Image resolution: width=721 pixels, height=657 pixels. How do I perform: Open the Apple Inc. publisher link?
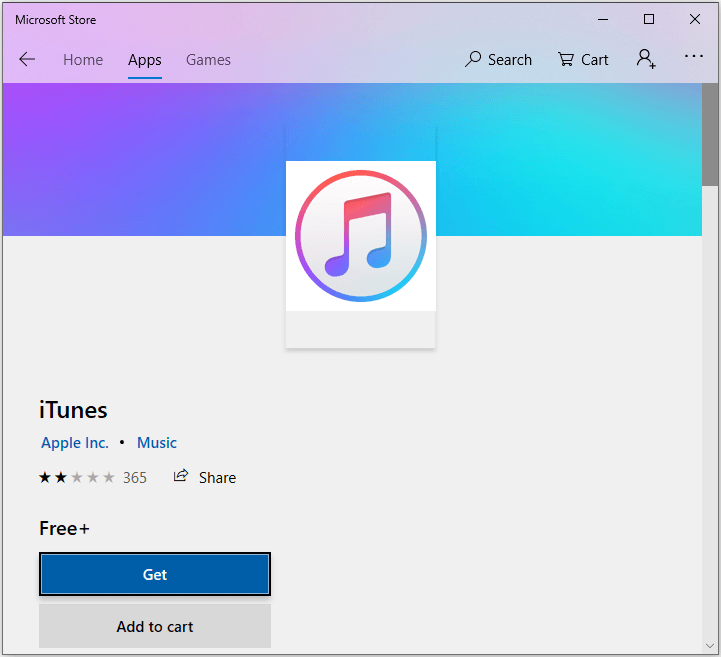[x=75, y=443]
